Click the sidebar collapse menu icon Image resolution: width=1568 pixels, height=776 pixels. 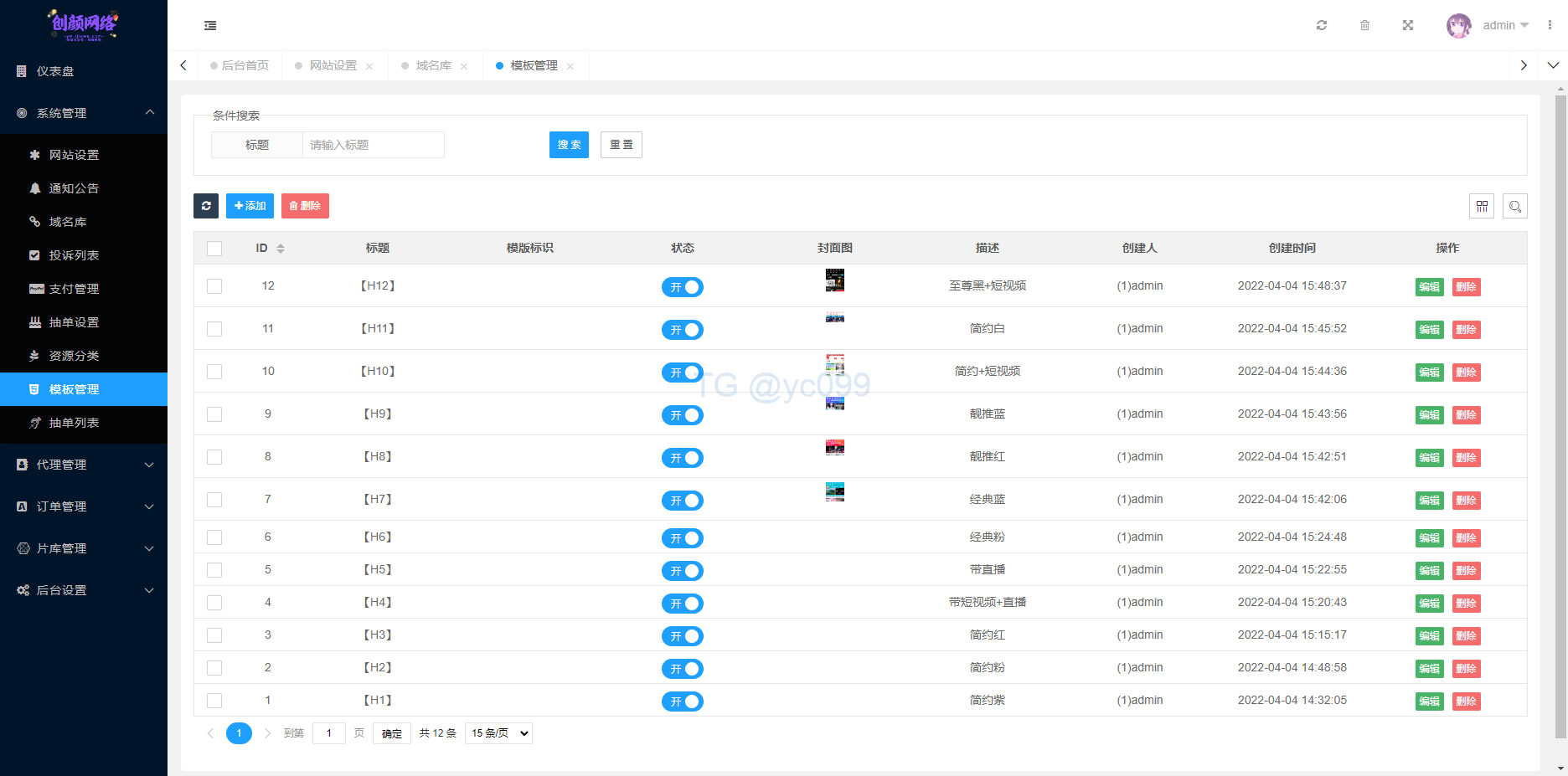(x=210, y=26)
